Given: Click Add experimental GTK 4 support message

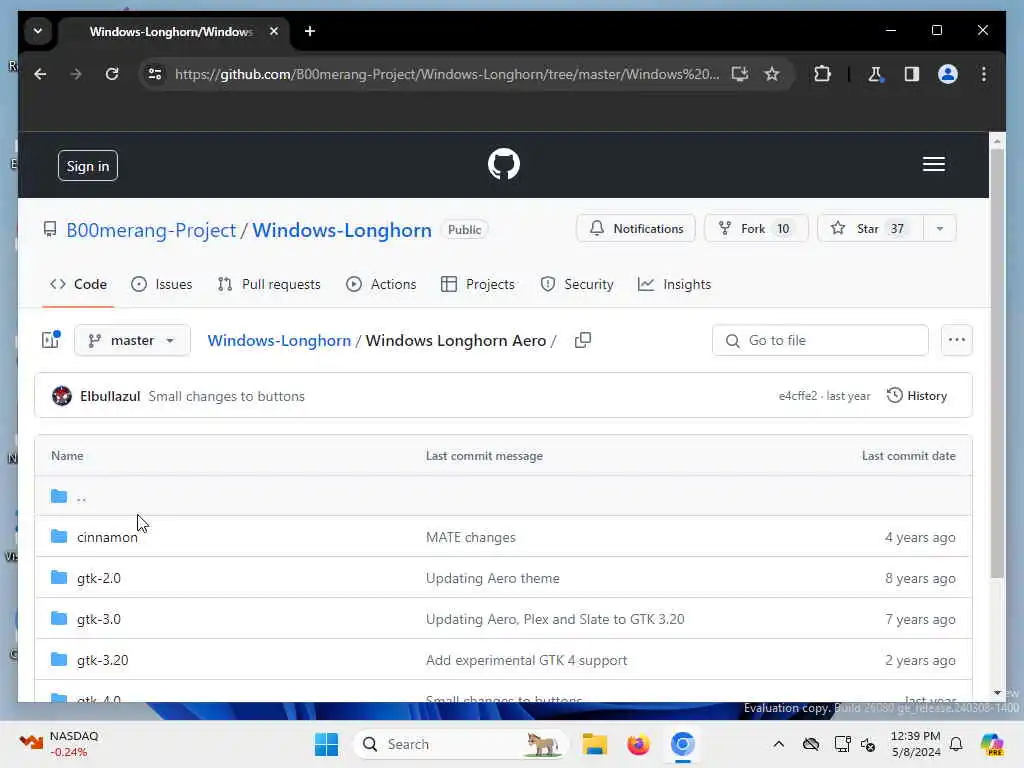Looking at the screenshot, I should pyautogui.click(x=526, y=660).
